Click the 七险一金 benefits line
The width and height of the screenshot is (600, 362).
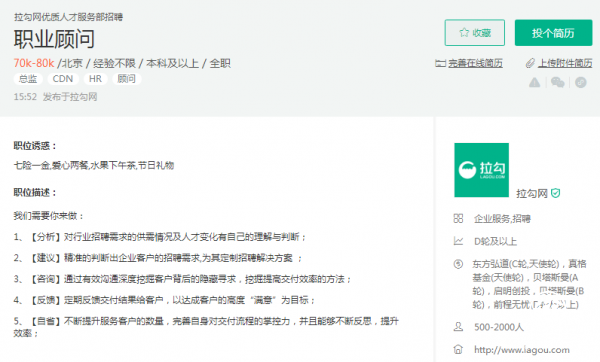pos(94,165)
